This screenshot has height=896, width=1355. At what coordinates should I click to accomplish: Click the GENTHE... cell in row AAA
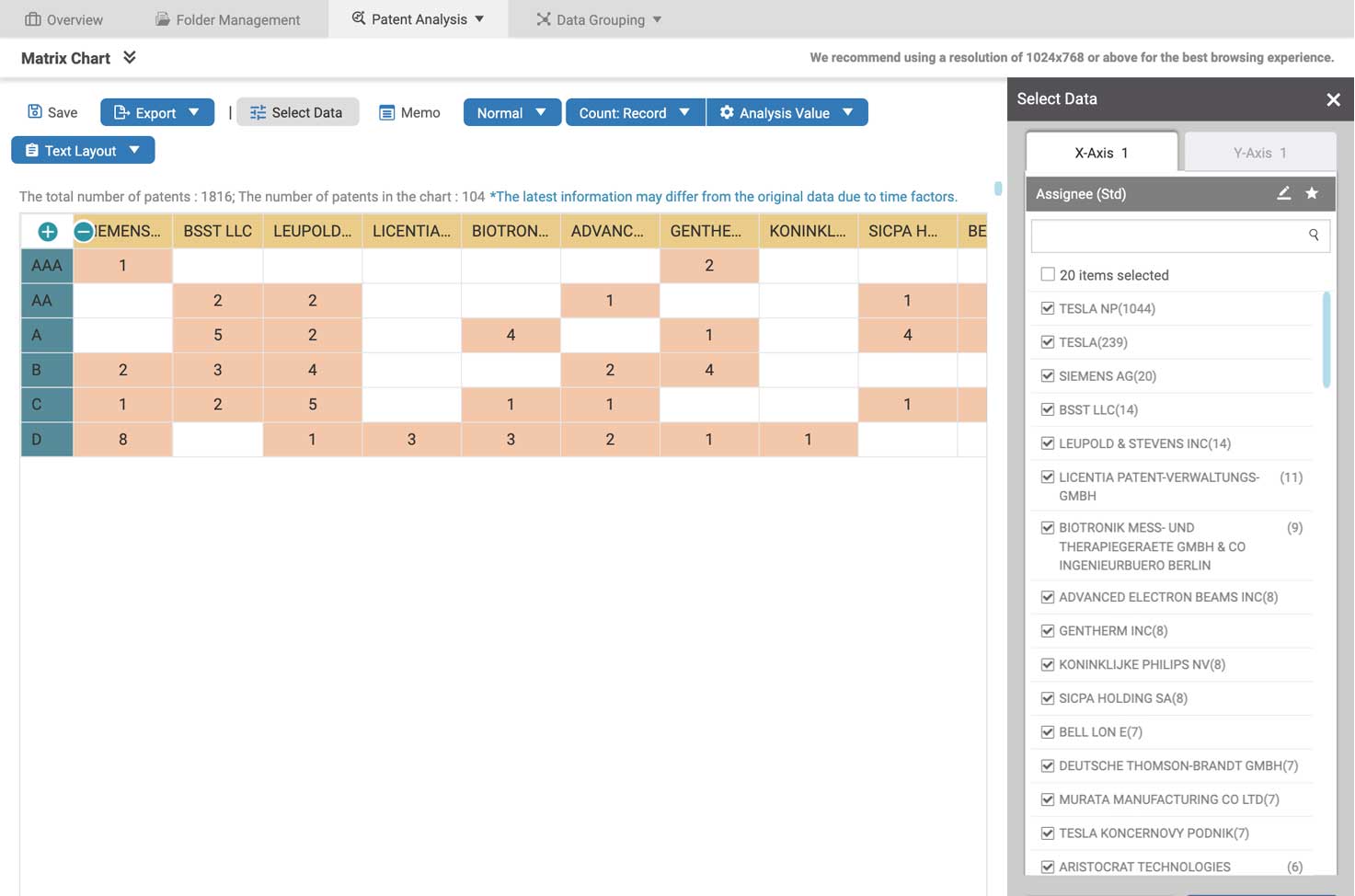[x=709, y=265]
